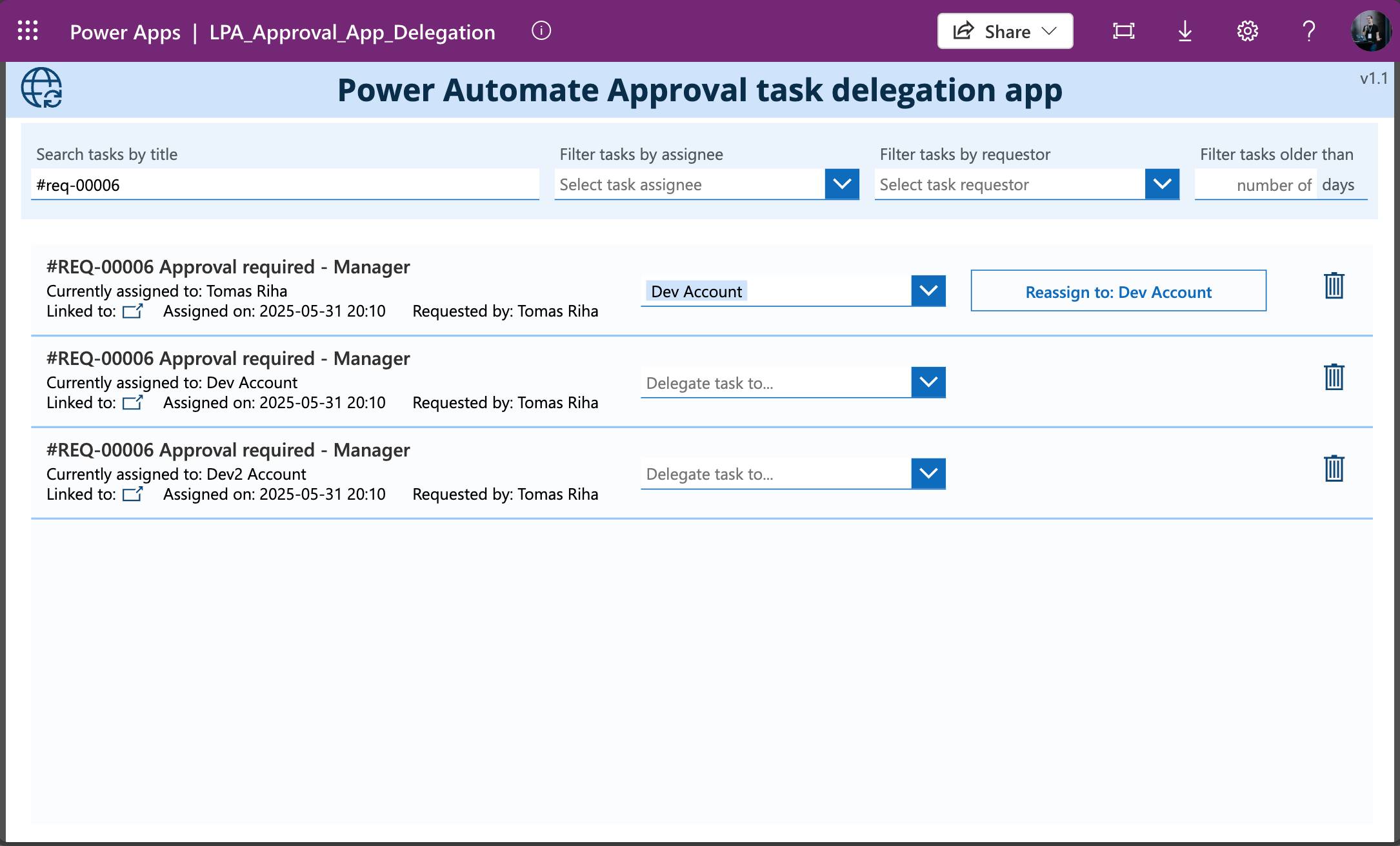Expand delegate chevron in Dev Account row
The width and height of the screenshot is (1400, 846).
(928, 382)
